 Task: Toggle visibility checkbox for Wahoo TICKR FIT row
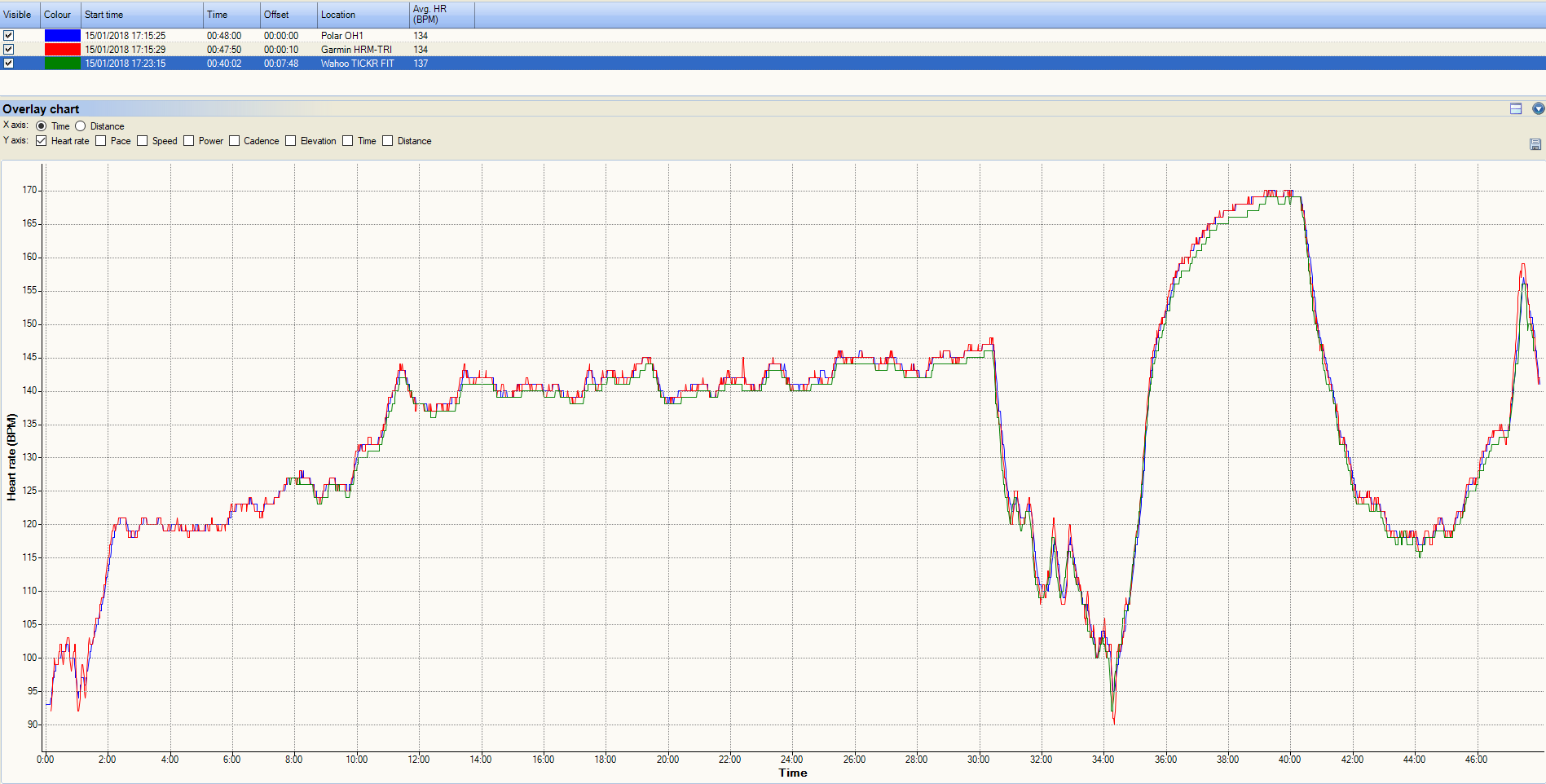click(8, 63)
